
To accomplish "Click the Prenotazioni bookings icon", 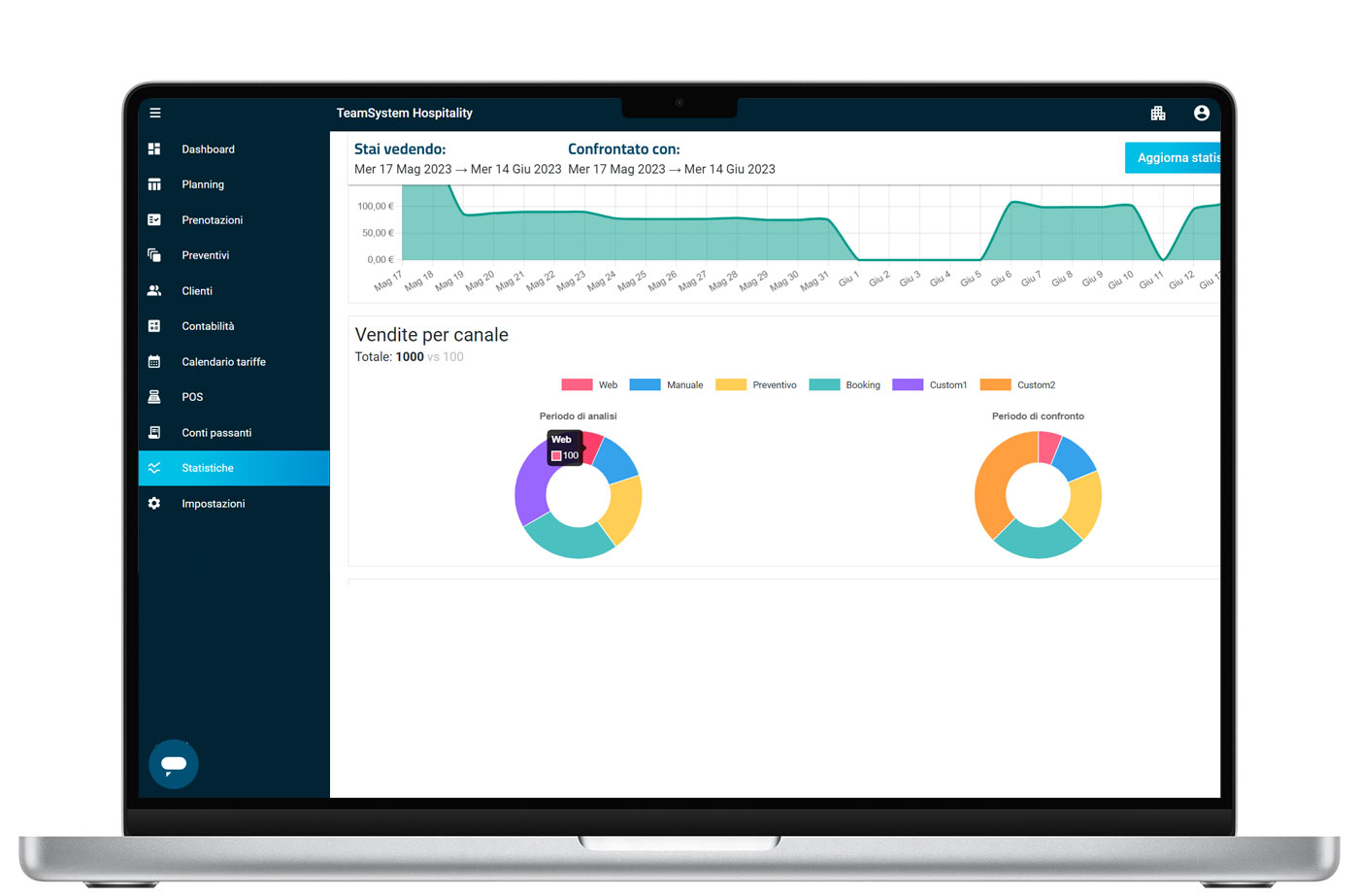I will pyautogui.click(x=154, y=219).
